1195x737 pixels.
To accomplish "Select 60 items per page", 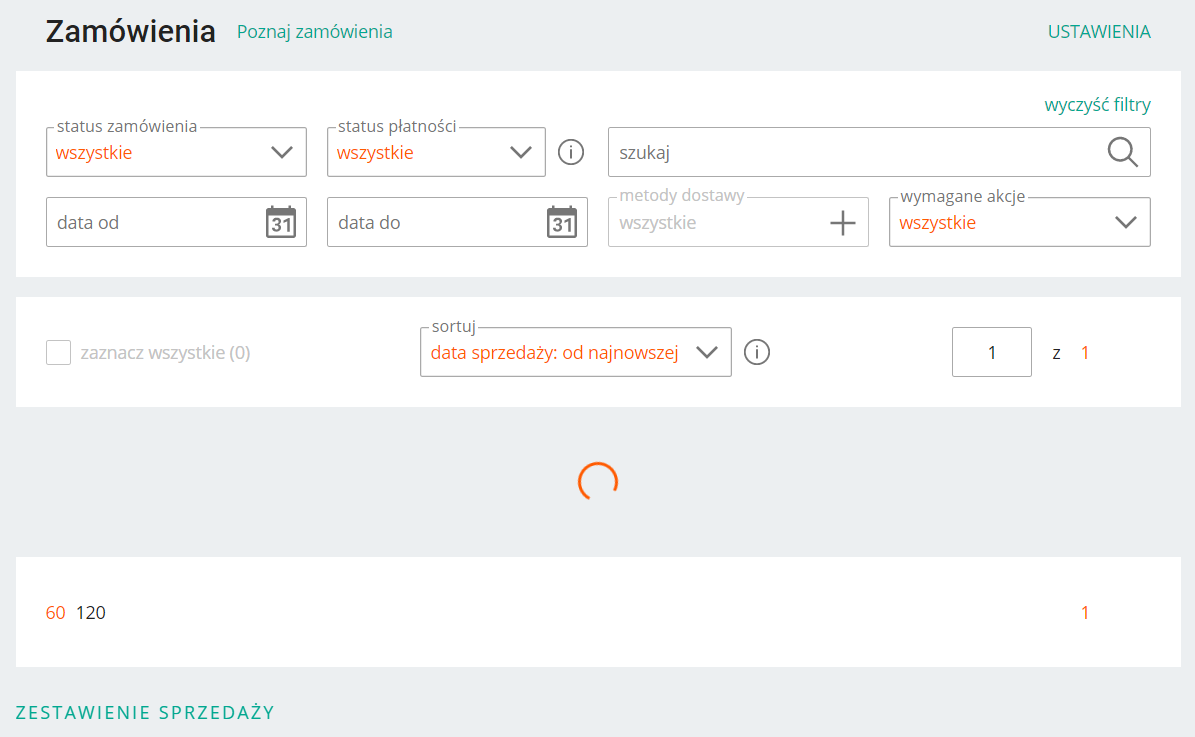I will click(x=56, y=613).
